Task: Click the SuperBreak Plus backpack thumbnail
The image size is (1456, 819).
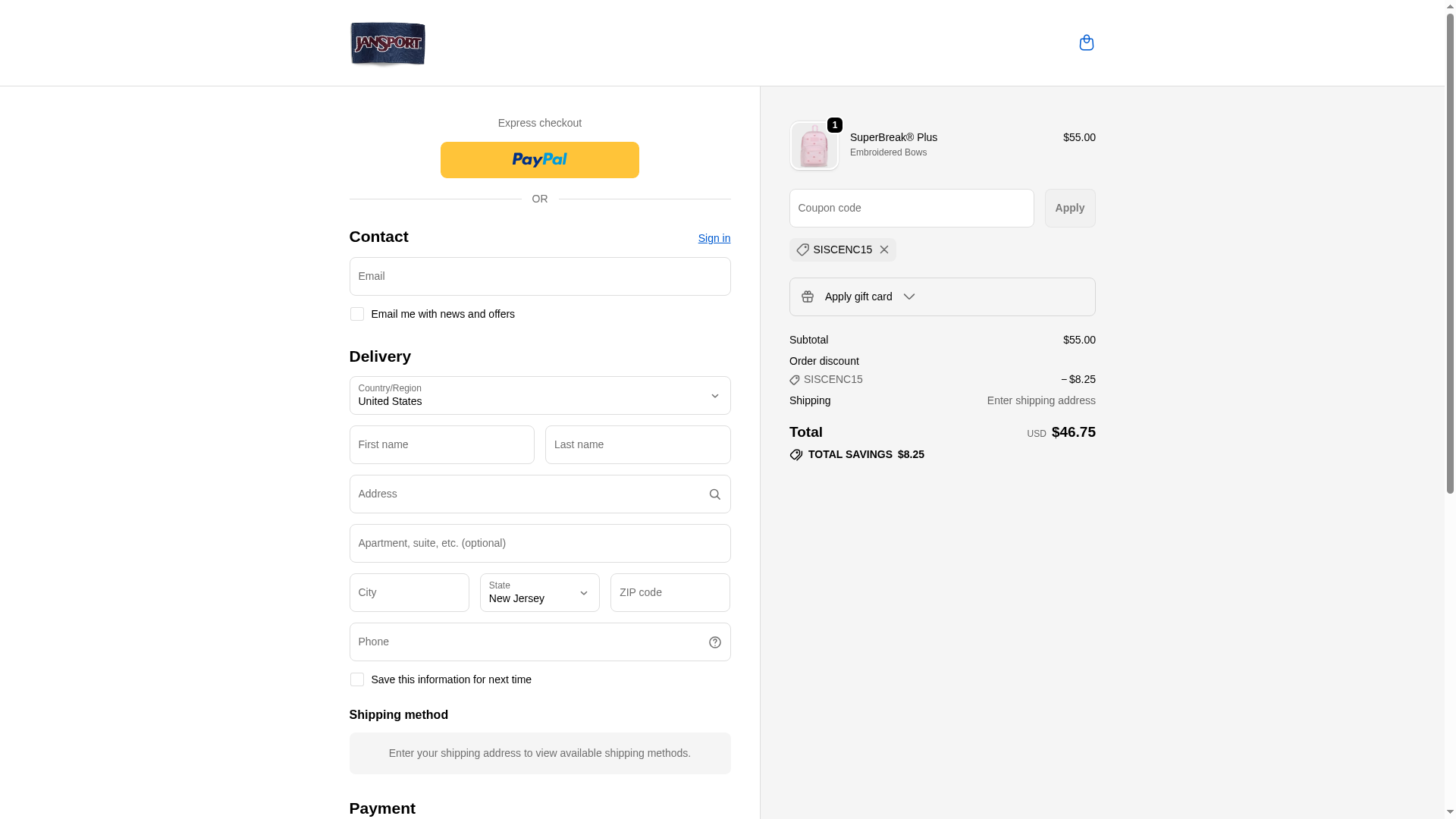Action: point(814,146)
